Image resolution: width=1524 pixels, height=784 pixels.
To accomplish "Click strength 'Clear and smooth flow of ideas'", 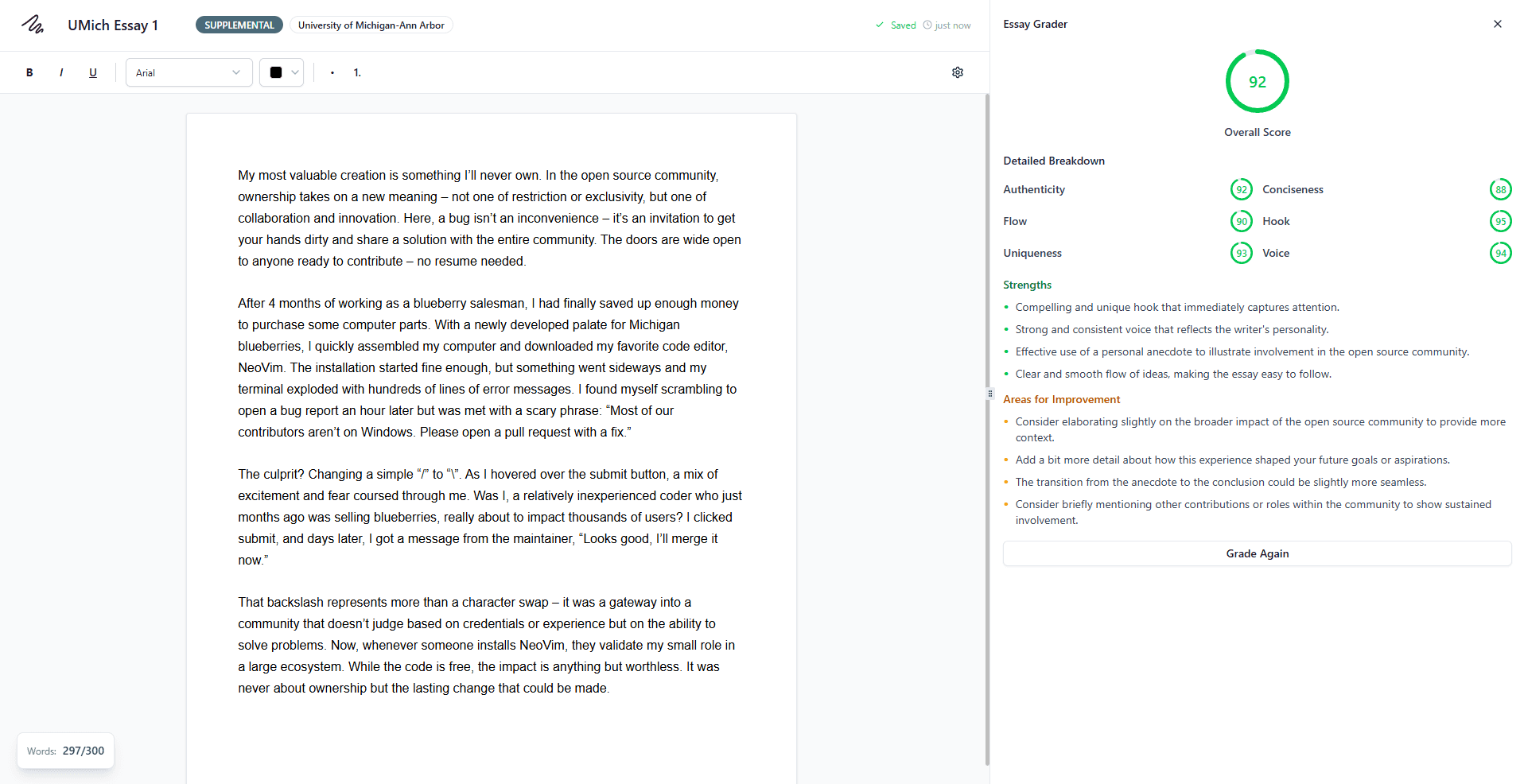I will point(1173,374).
